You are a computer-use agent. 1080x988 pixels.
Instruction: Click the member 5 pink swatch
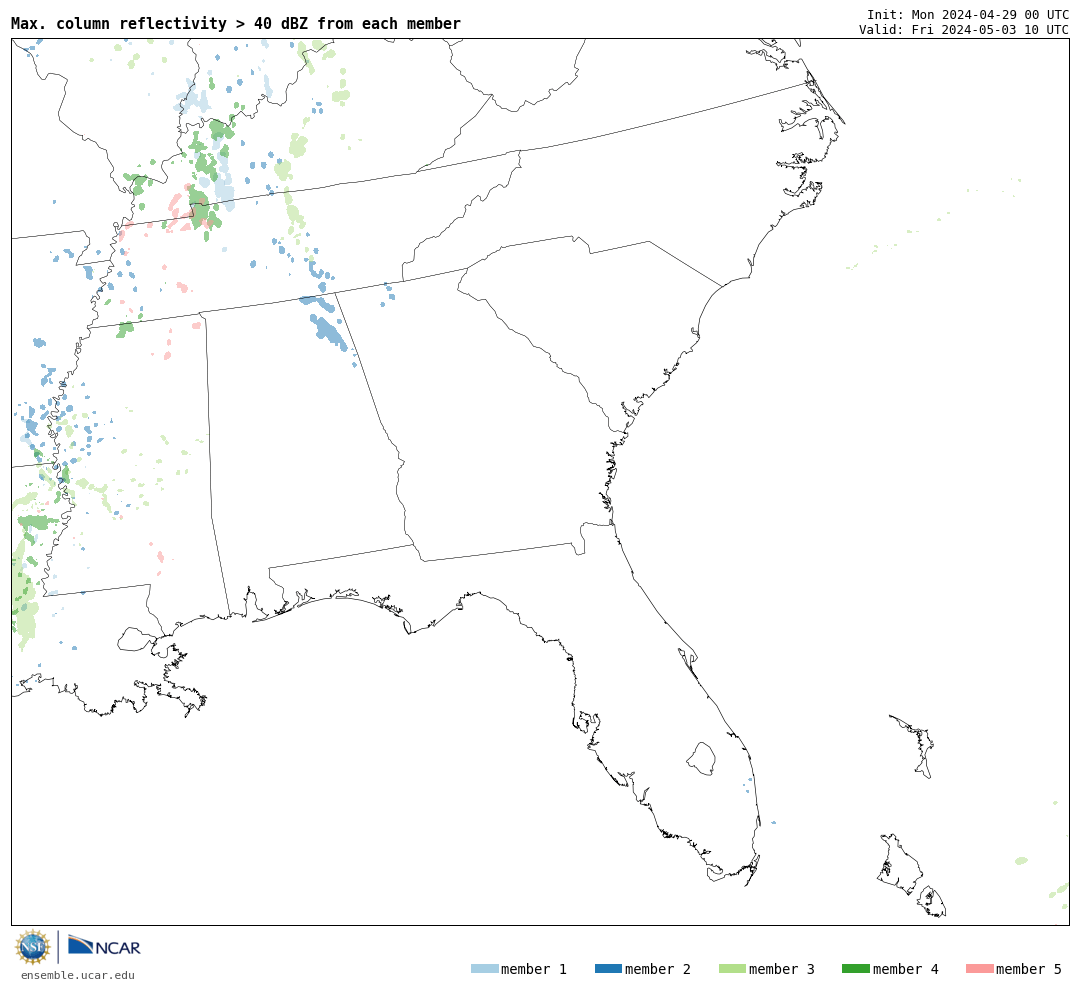[980, 969]
